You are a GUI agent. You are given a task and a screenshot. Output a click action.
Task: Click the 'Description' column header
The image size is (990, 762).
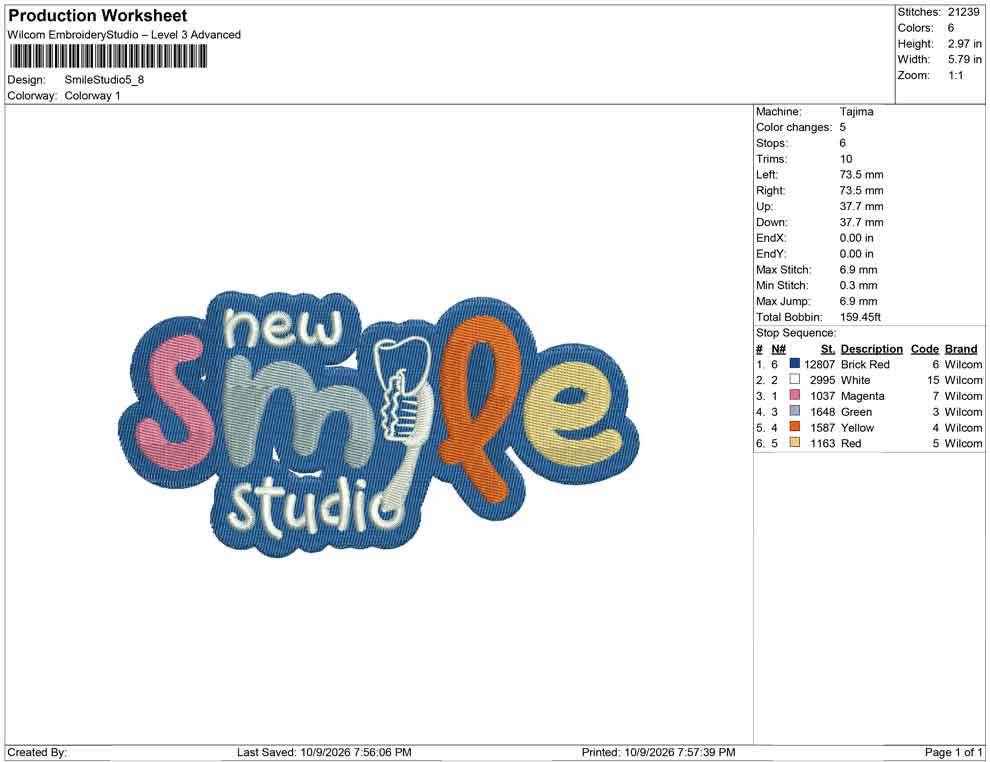[x=871, y=349]
